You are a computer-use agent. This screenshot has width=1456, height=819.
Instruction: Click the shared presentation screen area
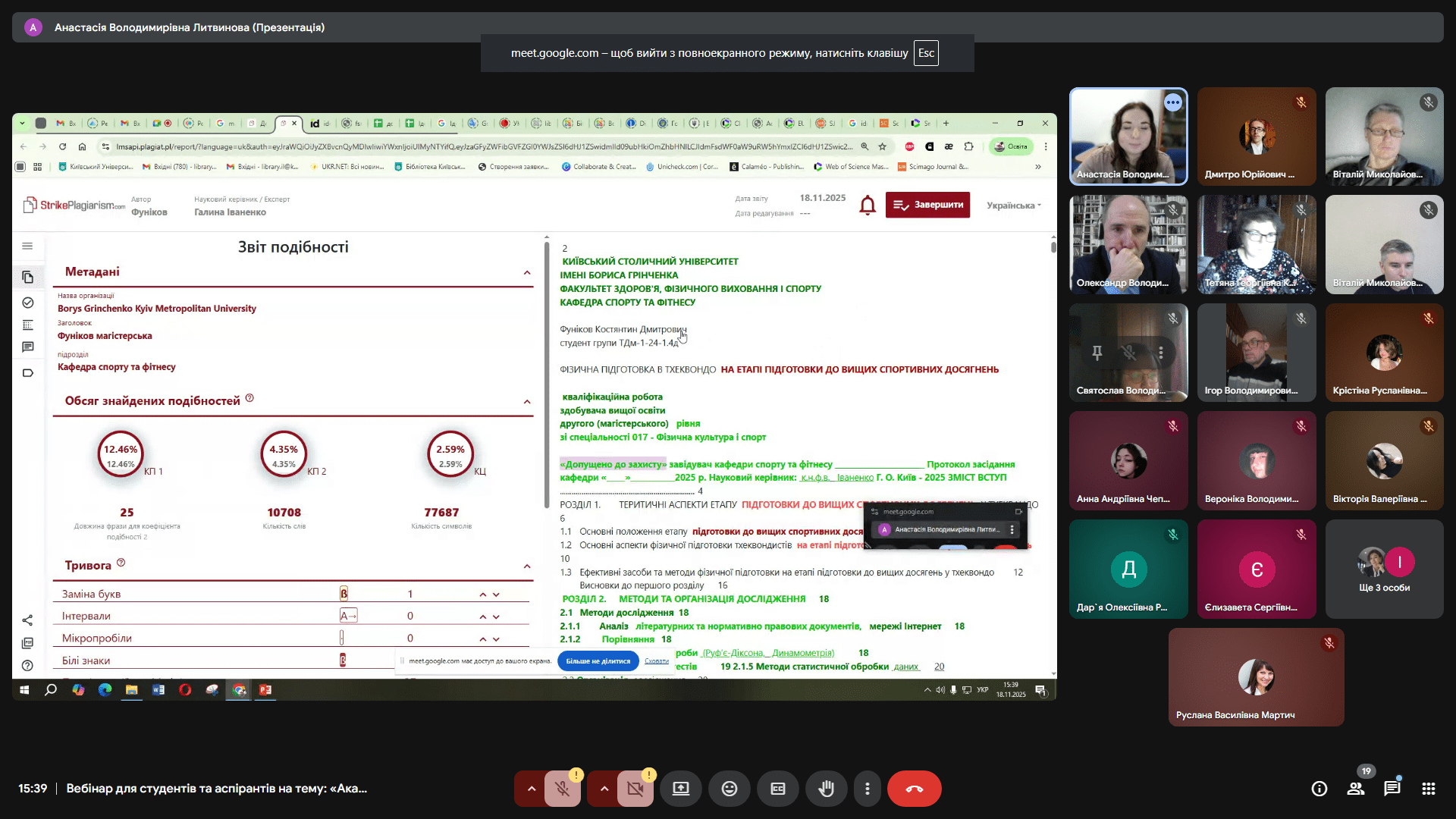[x=534, y=406]
